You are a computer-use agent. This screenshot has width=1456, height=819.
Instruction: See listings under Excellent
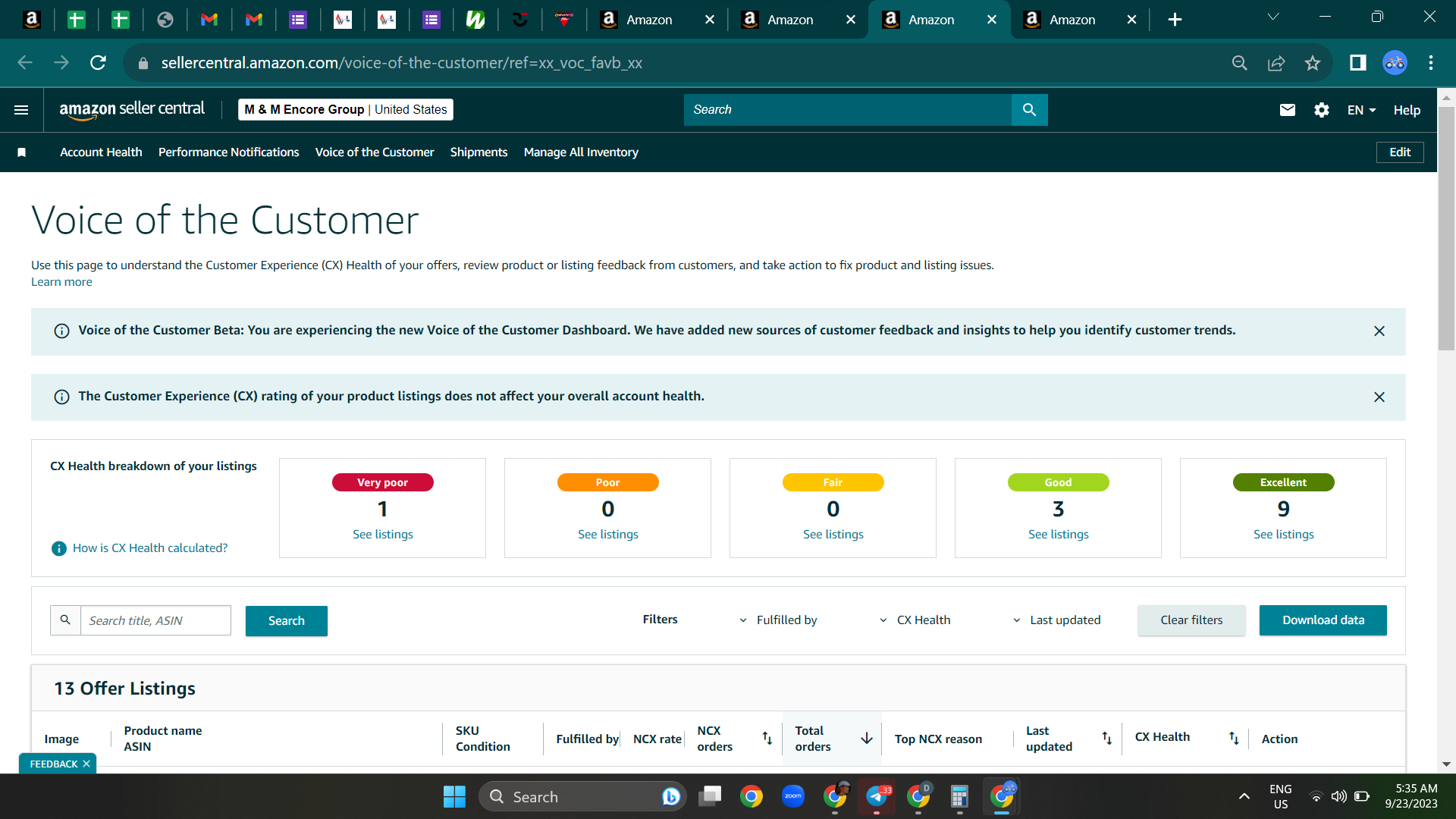[1284, 535]
